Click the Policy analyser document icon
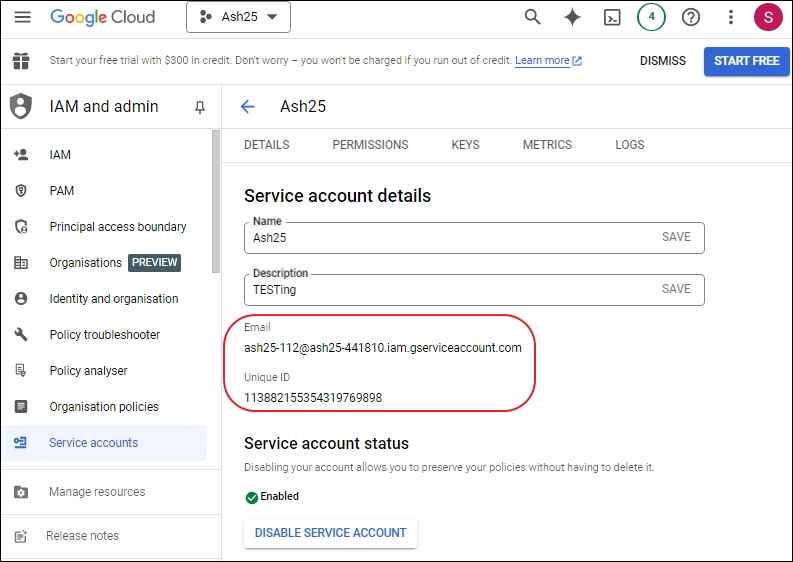The width and height of the screenshot is (793, 562). 21,370
